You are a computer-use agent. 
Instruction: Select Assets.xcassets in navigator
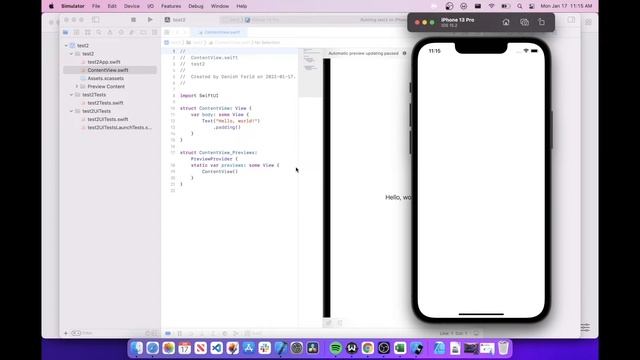coord(105,78)
